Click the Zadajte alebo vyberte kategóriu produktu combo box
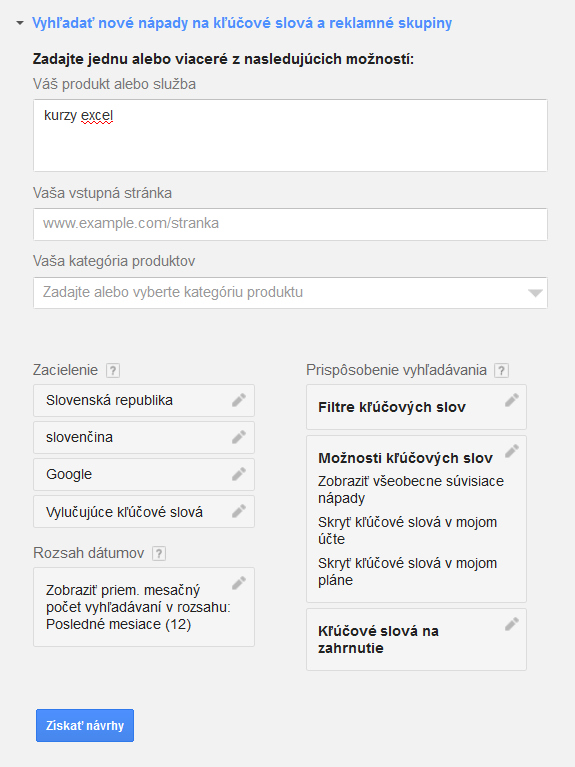This screenshot has width=575, height=767. point(290,293)
